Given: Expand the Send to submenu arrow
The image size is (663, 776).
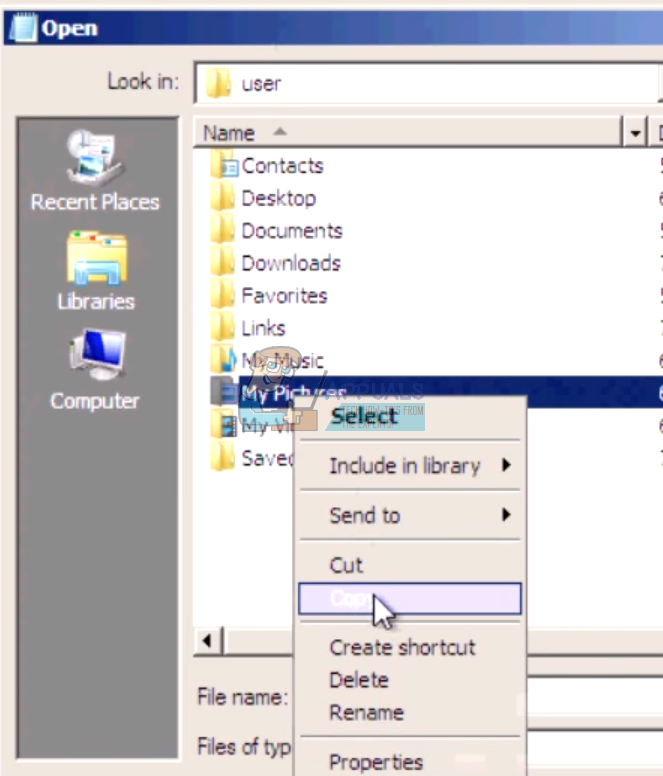Looking at the screenshot, I should (506, 515).
